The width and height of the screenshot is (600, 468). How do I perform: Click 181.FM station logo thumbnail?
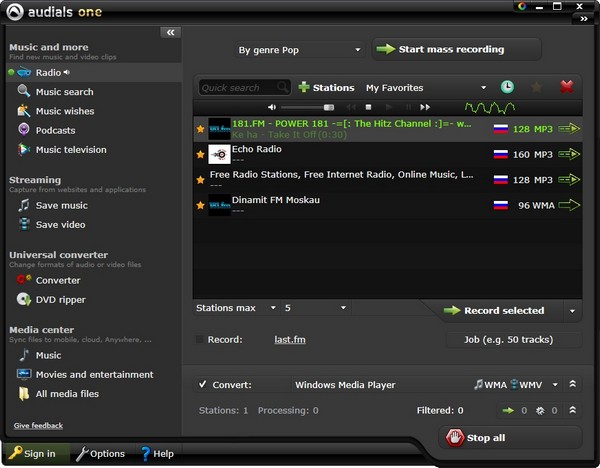point(219,129)
